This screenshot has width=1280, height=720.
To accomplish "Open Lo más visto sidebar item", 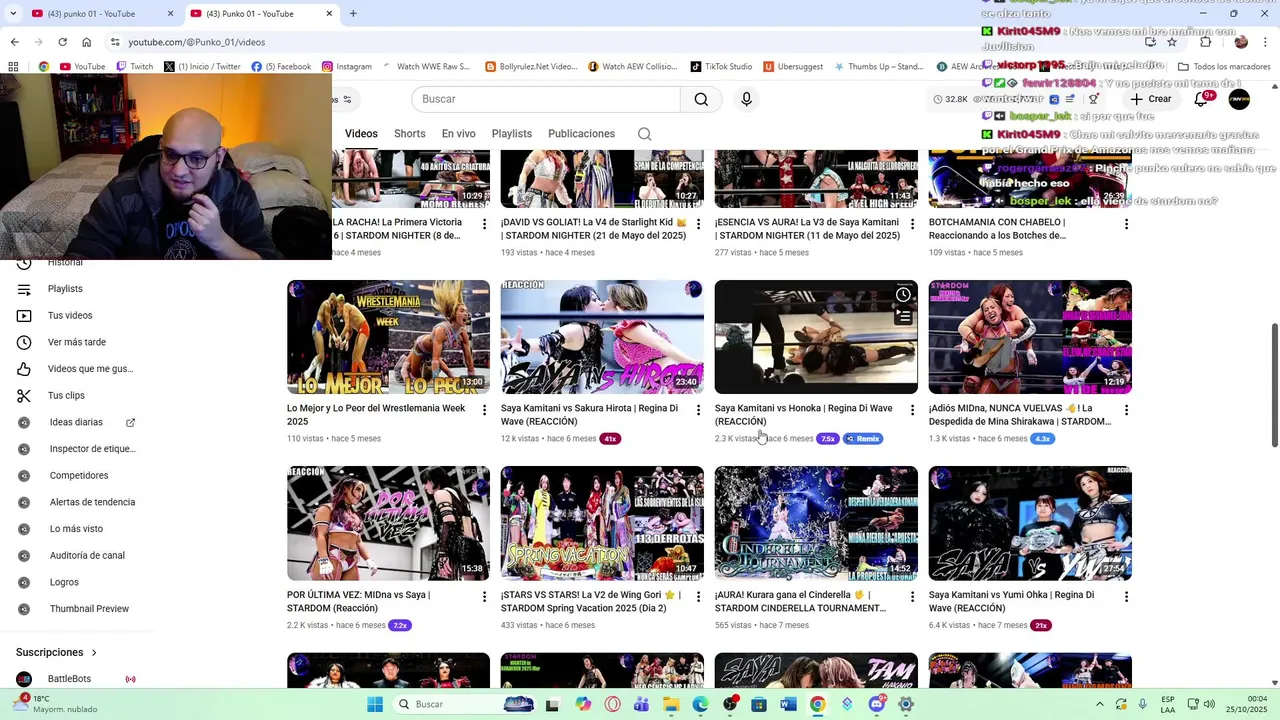I will 77,529.
